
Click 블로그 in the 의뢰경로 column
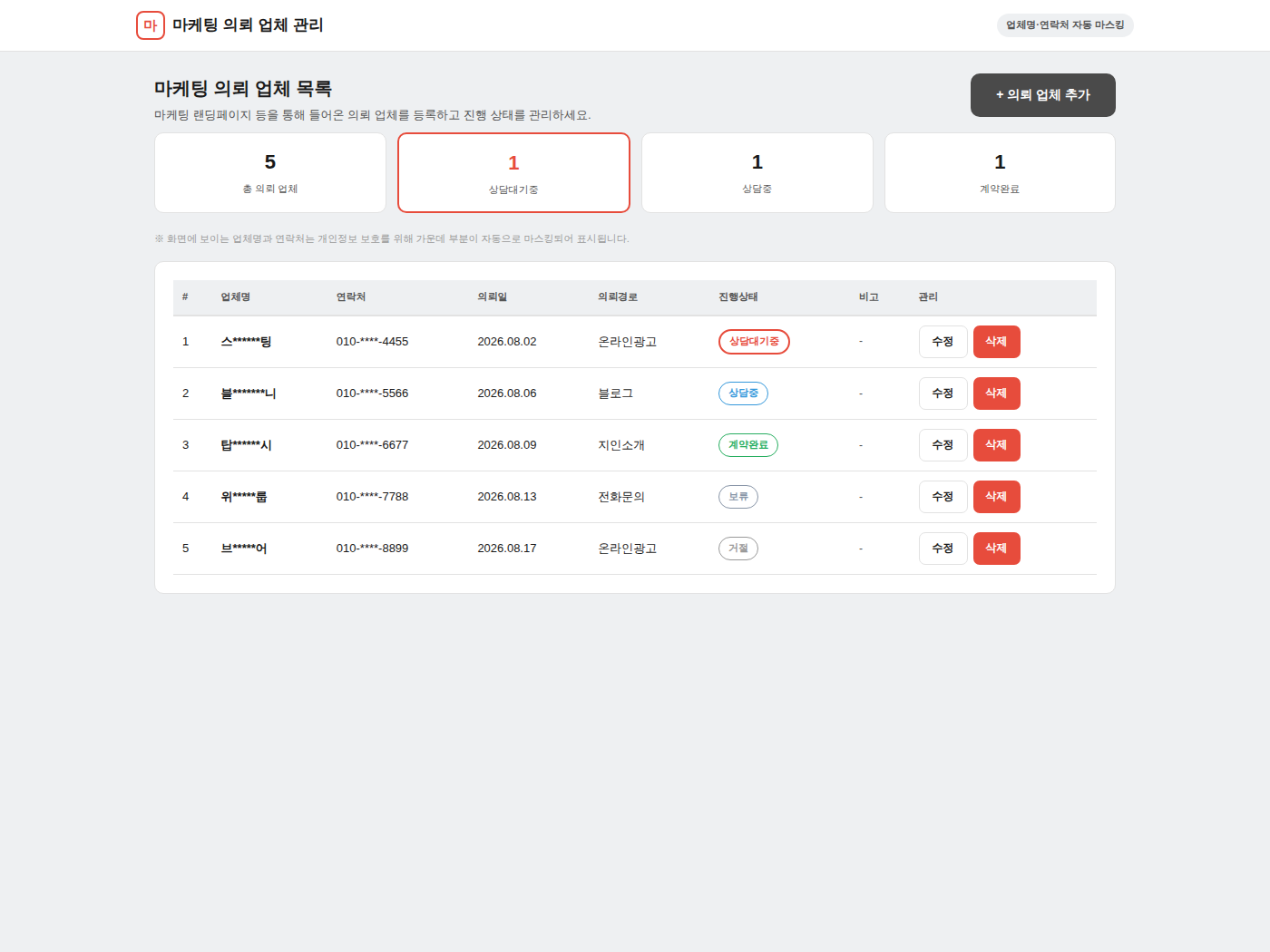(x=616, y=393)
